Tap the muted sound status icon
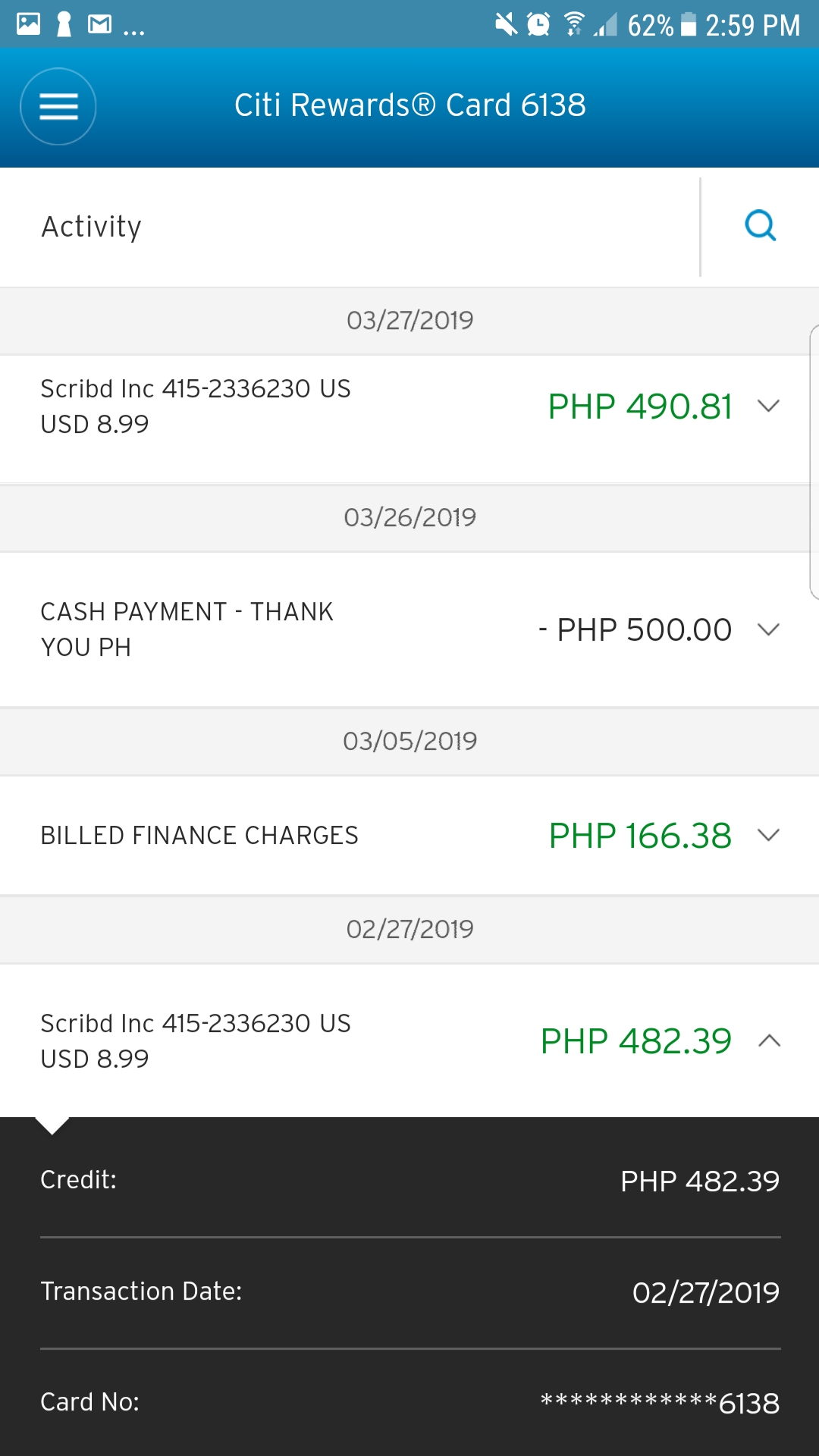The height and width of the screenshot is (1456, 819). click(506, 25)
